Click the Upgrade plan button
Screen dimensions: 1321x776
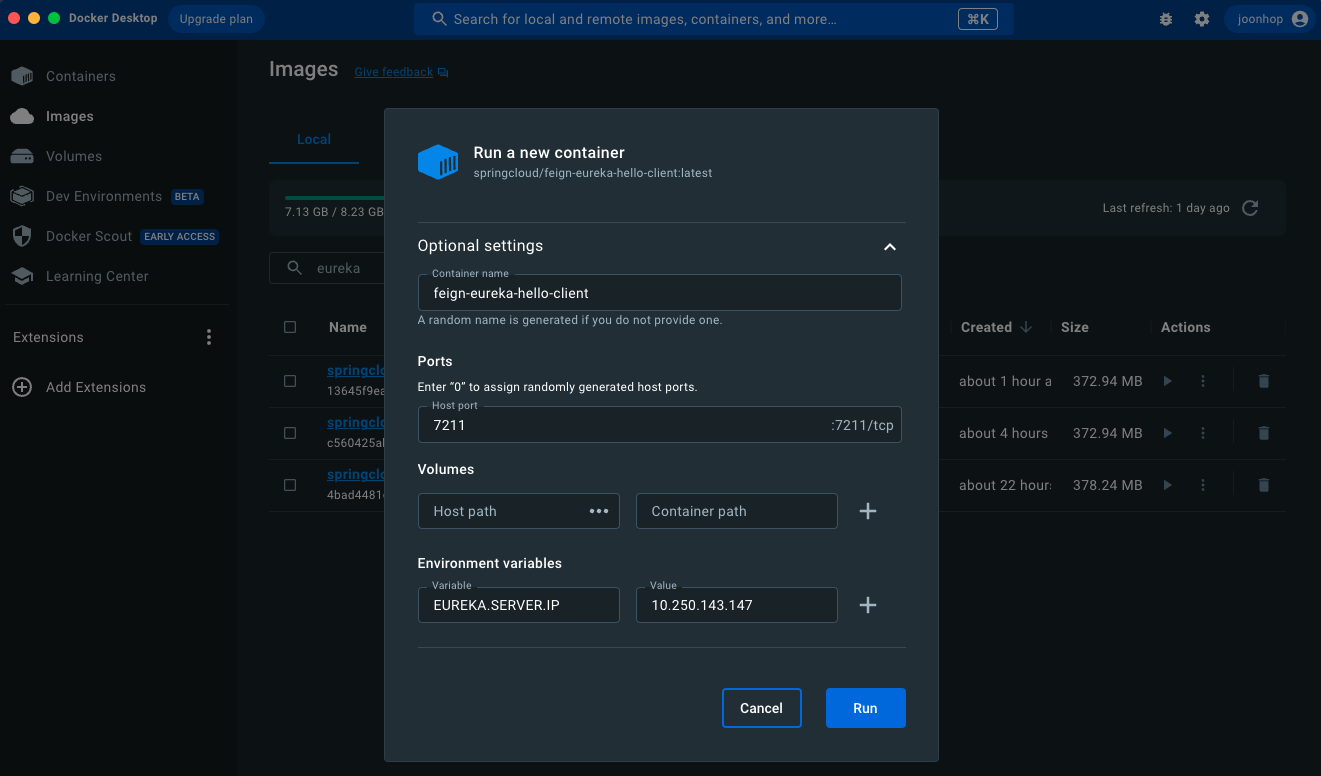click(x=216, y=19)
